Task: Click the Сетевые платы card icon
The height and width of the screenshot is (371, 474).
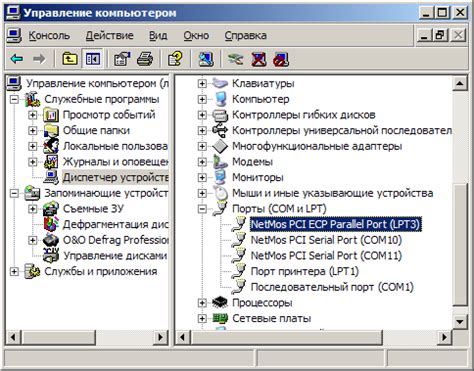Action: tap(220, 318)
